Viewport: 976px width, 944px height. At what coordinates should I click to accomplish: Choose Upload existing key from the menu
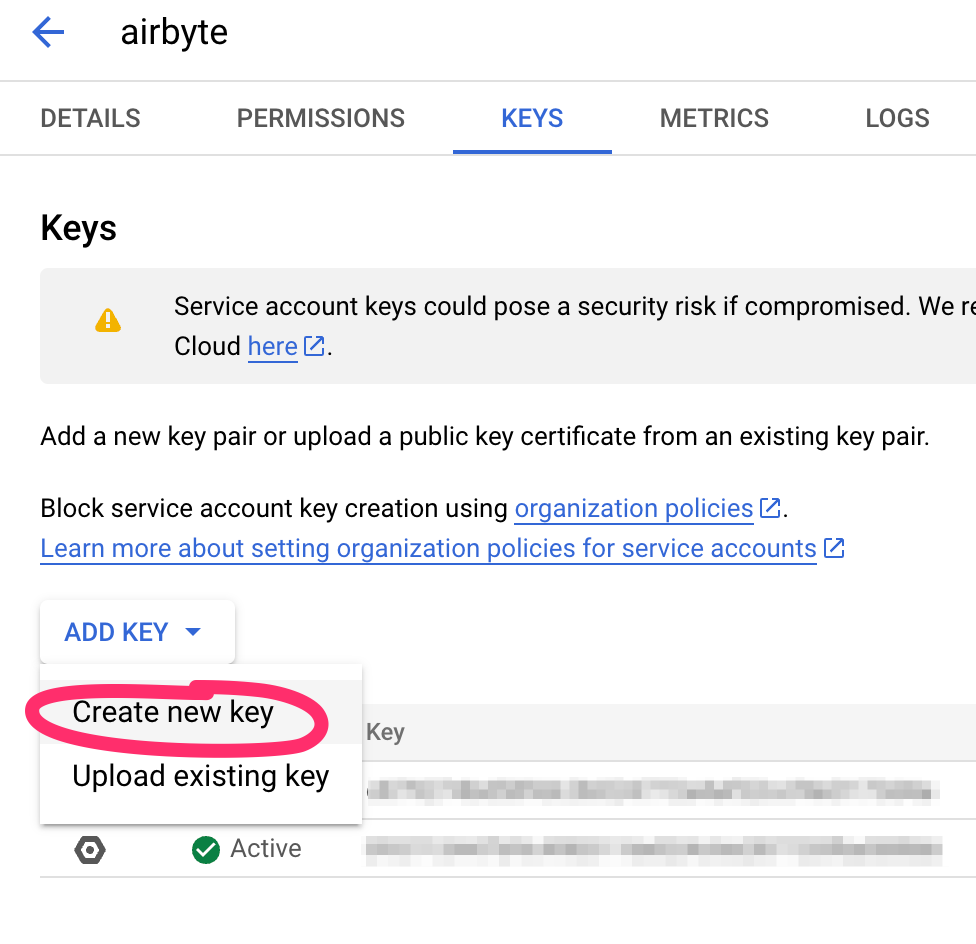click(x=199, y=775)
